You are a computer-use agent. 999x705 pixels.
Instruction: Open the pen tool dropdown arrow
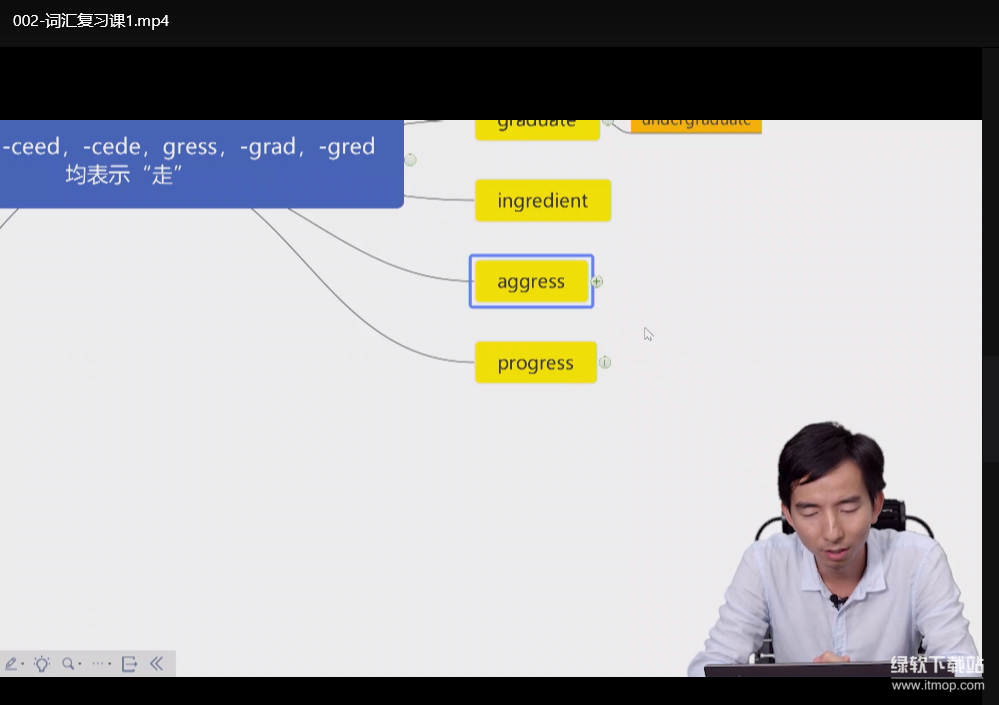tap(23, 665)
